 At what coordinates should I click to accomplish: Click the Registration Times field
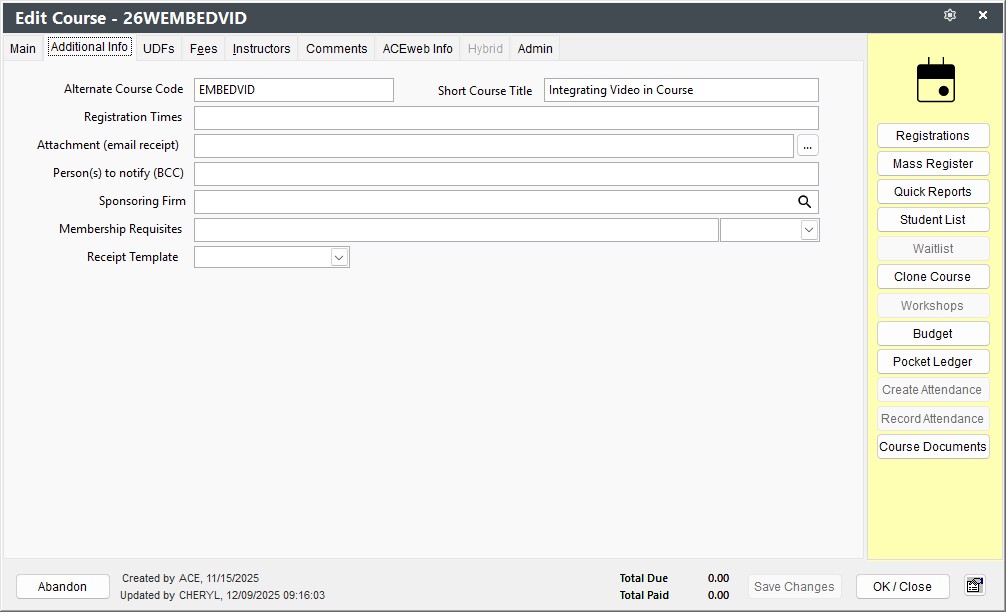click(x=506, y=118)
